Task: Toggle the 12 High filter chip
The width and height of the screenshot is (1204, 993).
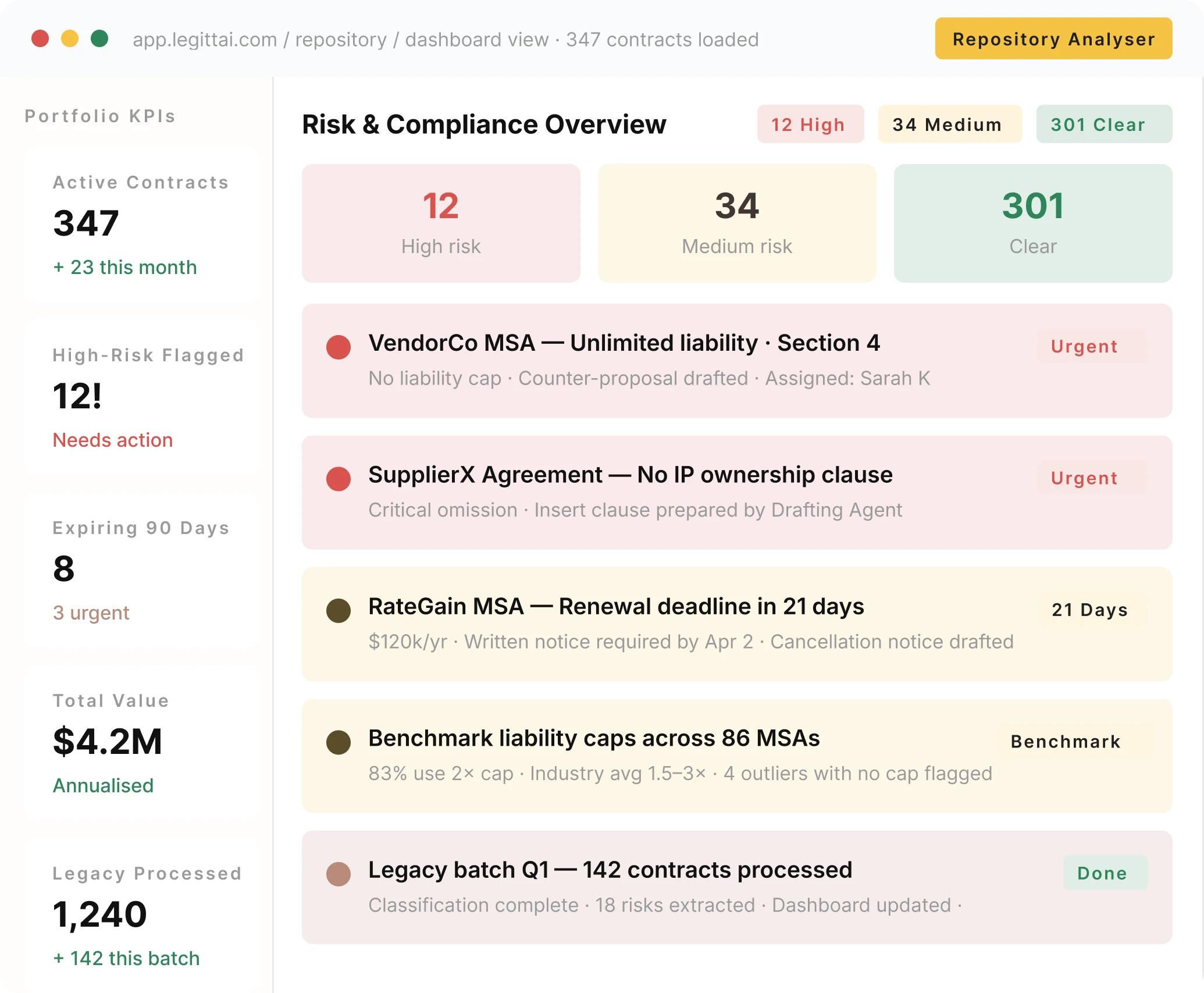Action: pos(810,124)
